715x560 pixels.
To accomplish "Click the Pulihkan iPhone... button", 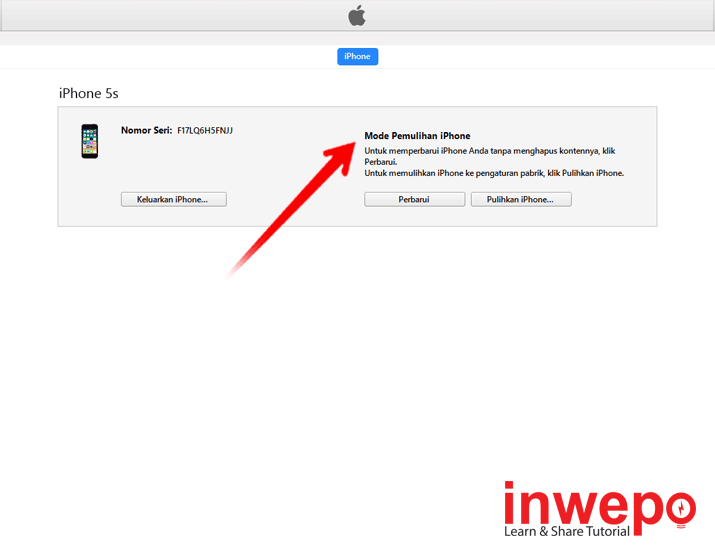I will pyautogui.click(x=521, y=199).
